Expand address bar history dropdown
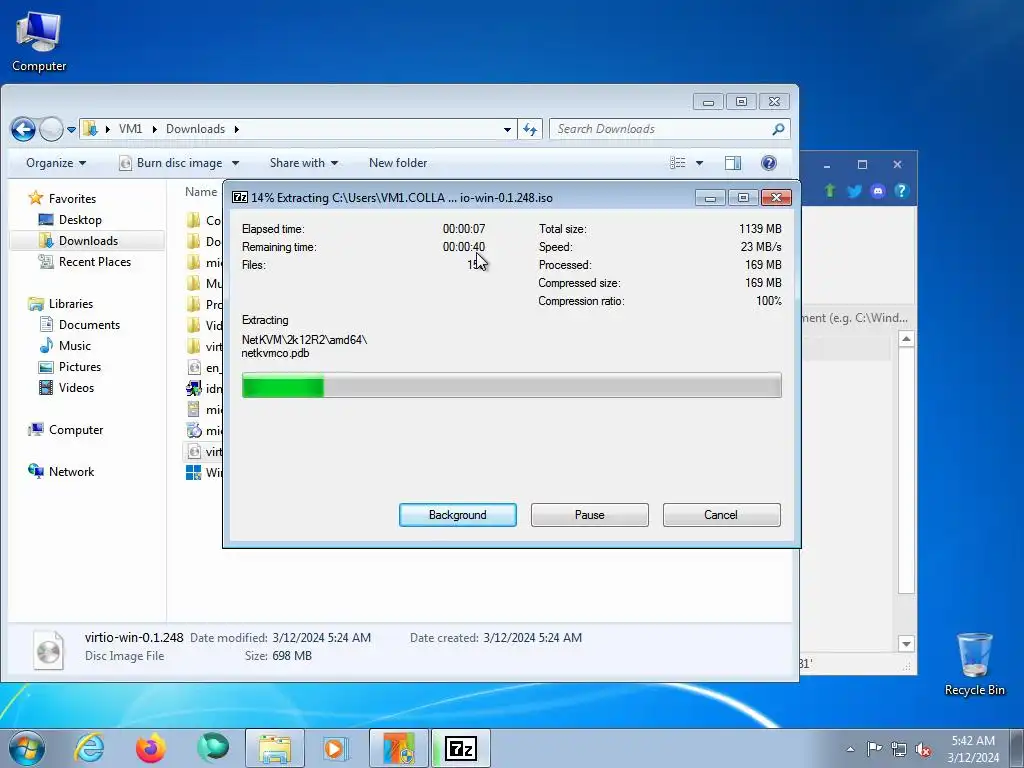 [x=507, y=129]
